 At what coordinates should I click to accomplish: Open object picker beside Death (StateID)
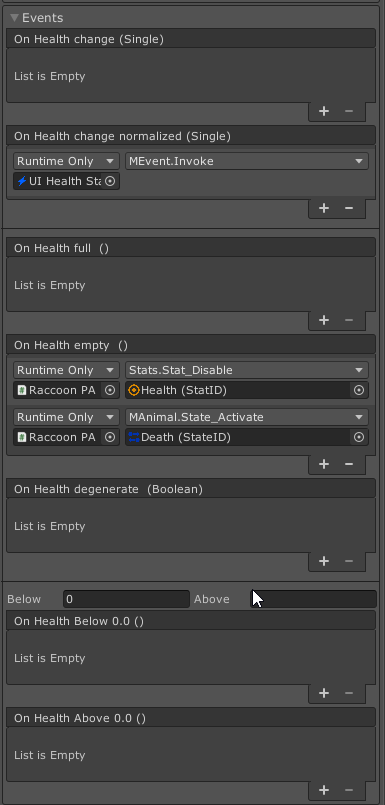tap(359, 437)
